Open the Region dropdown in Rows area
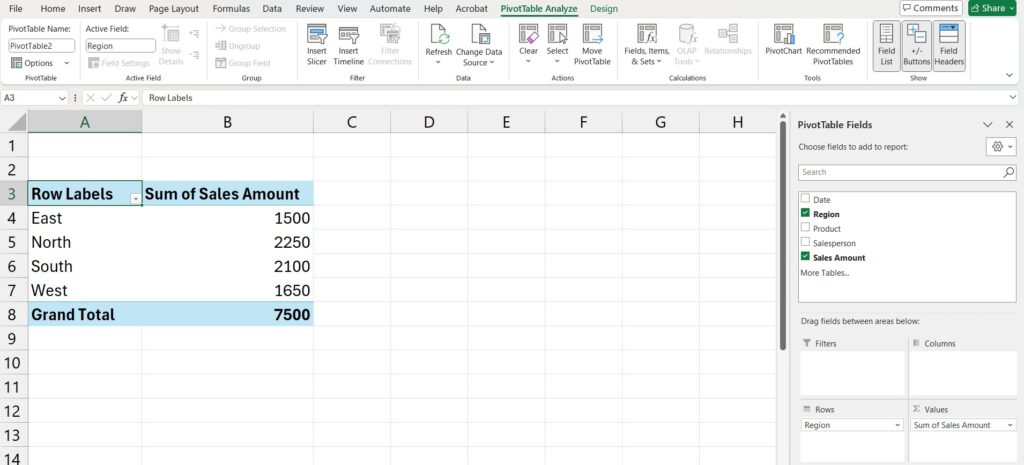Screen dimensions: 1024x465 pyautogui.click(x=897, y=425)
